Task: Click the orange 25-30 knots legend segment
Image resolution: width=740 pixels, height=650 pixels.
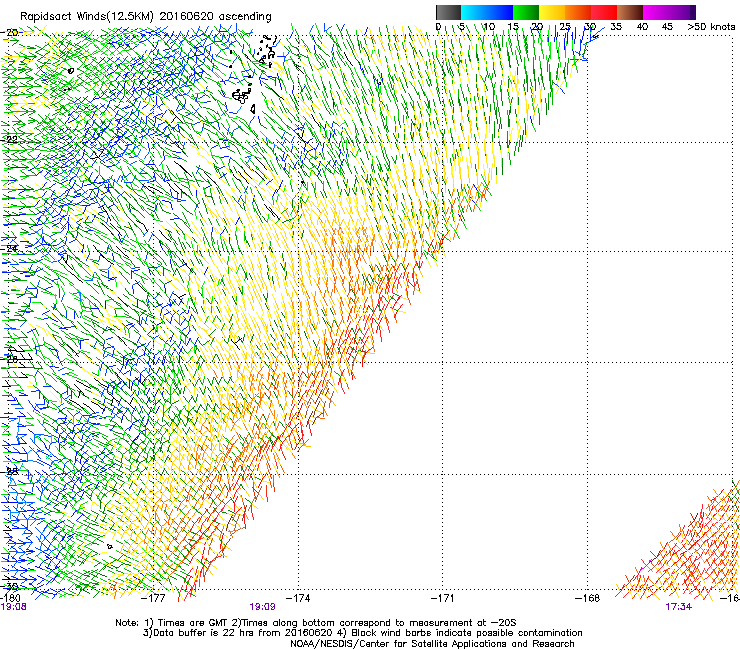Action: [578, 12]
